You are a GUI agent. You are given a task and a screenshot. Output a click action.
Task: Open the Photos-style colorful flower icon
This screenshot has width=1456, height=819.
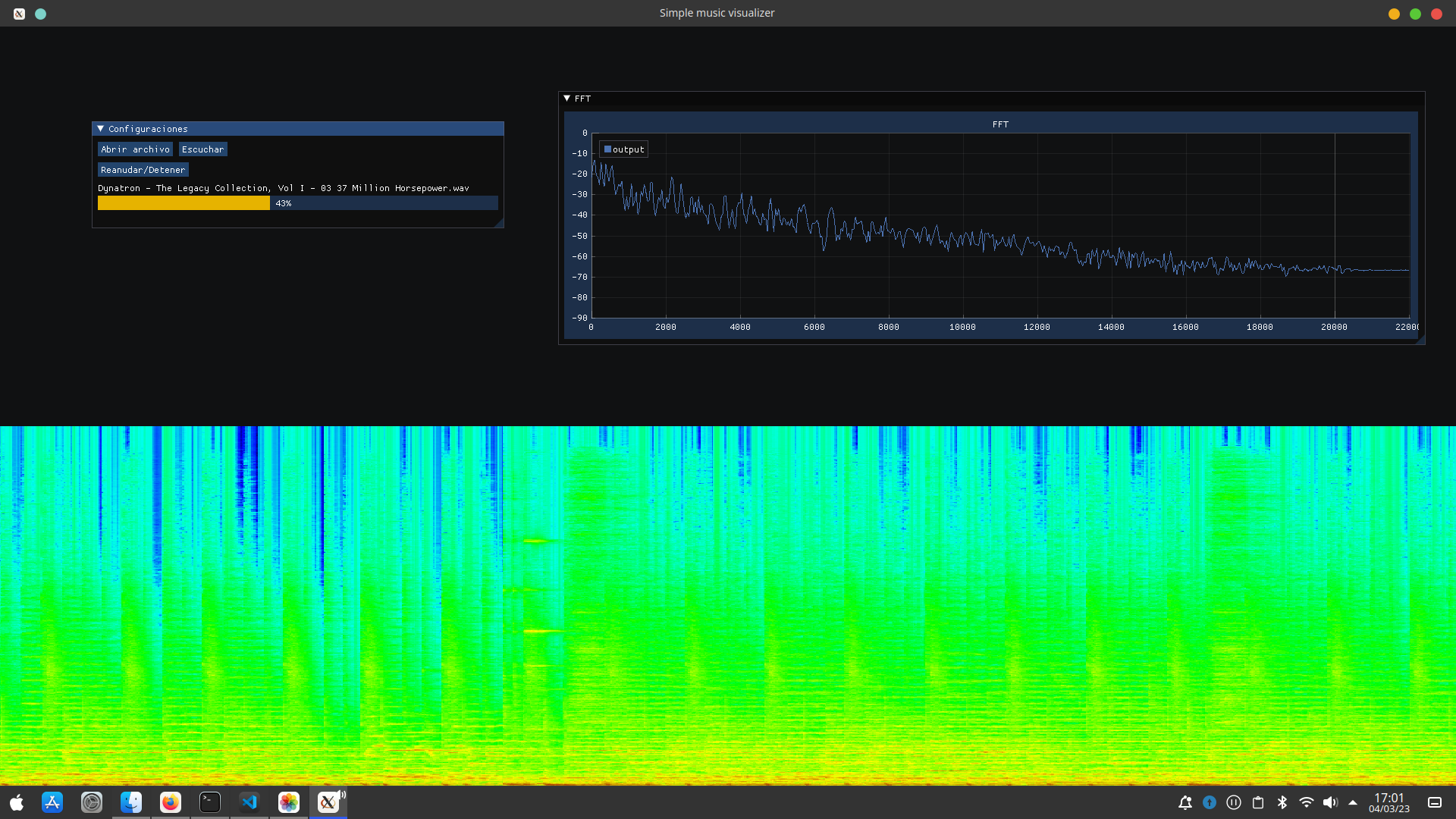(x=289, y=802)
